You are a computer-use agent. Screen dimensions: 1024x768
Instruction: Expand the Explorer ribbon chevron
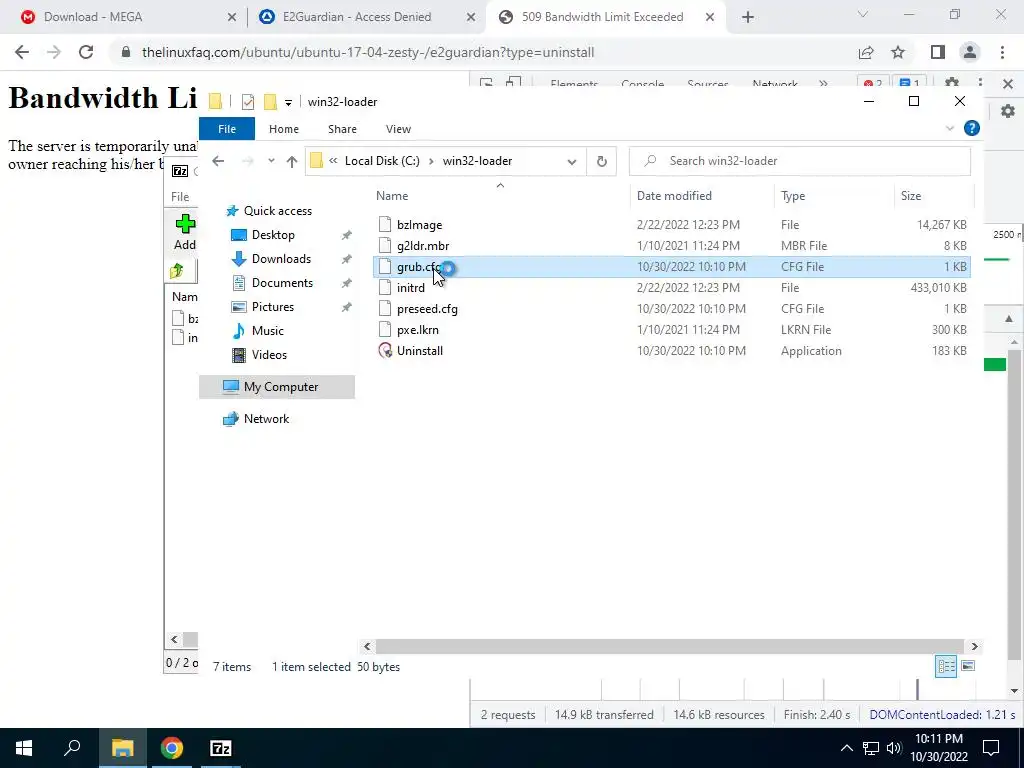click(x=950, y=129)
